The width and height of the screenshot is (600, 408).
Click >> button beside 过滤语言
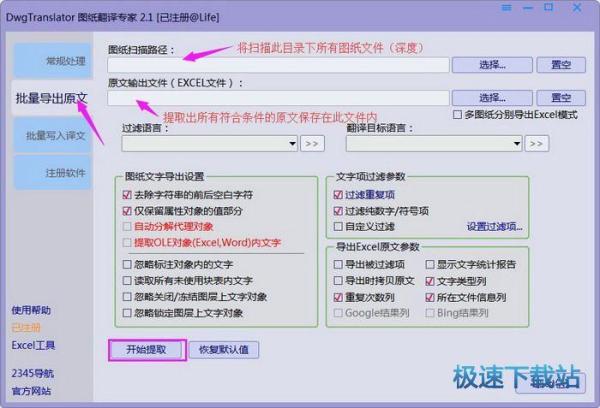point(312,144)
